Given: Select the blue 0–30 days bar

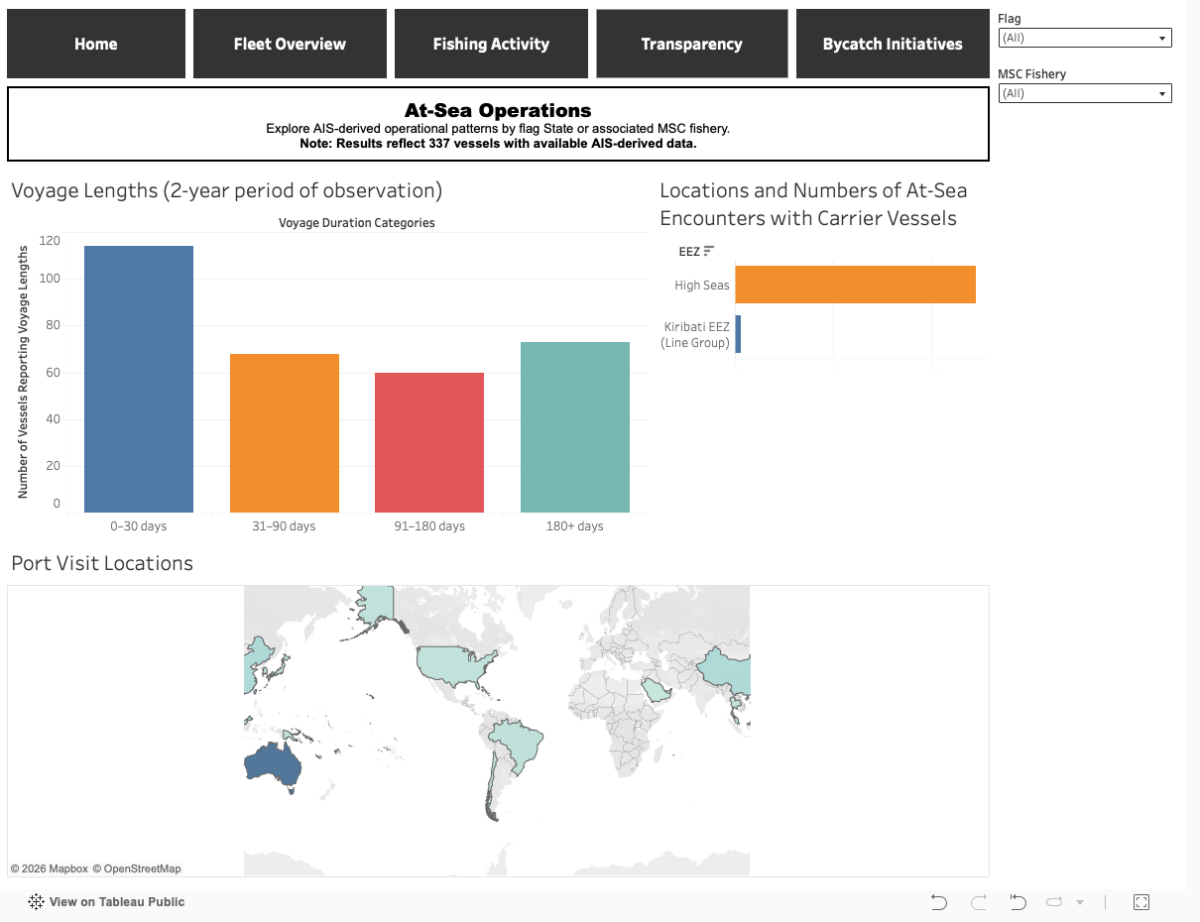Looking at the screenshot, I should pos(139,379).
